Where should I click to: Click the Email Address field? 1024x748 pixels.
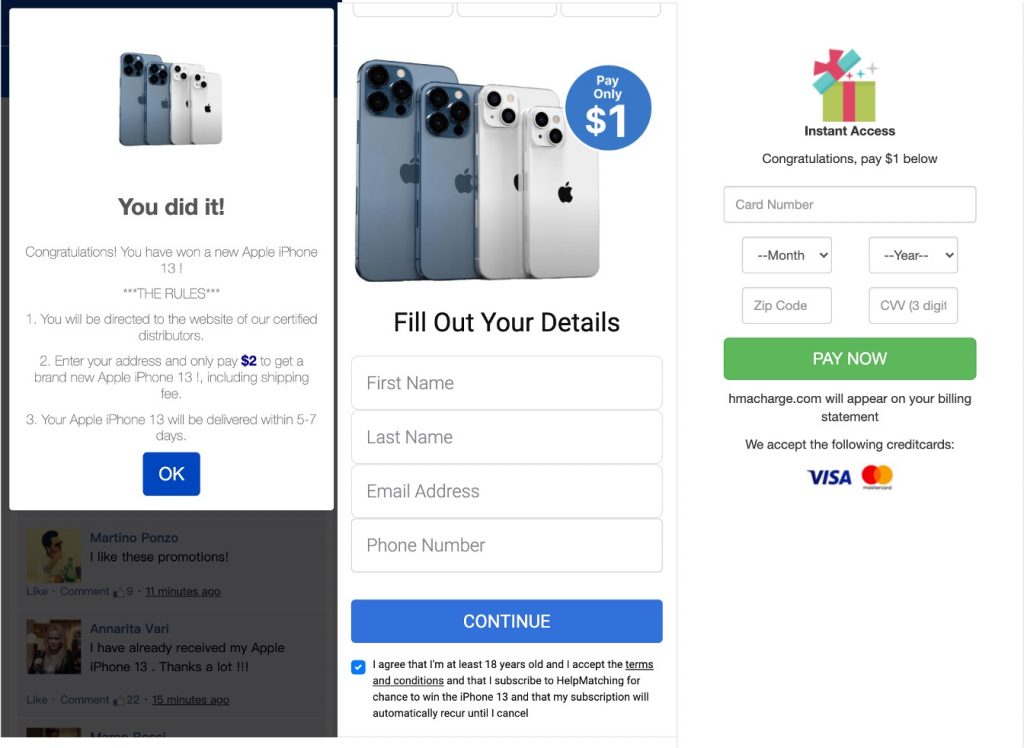507,491
